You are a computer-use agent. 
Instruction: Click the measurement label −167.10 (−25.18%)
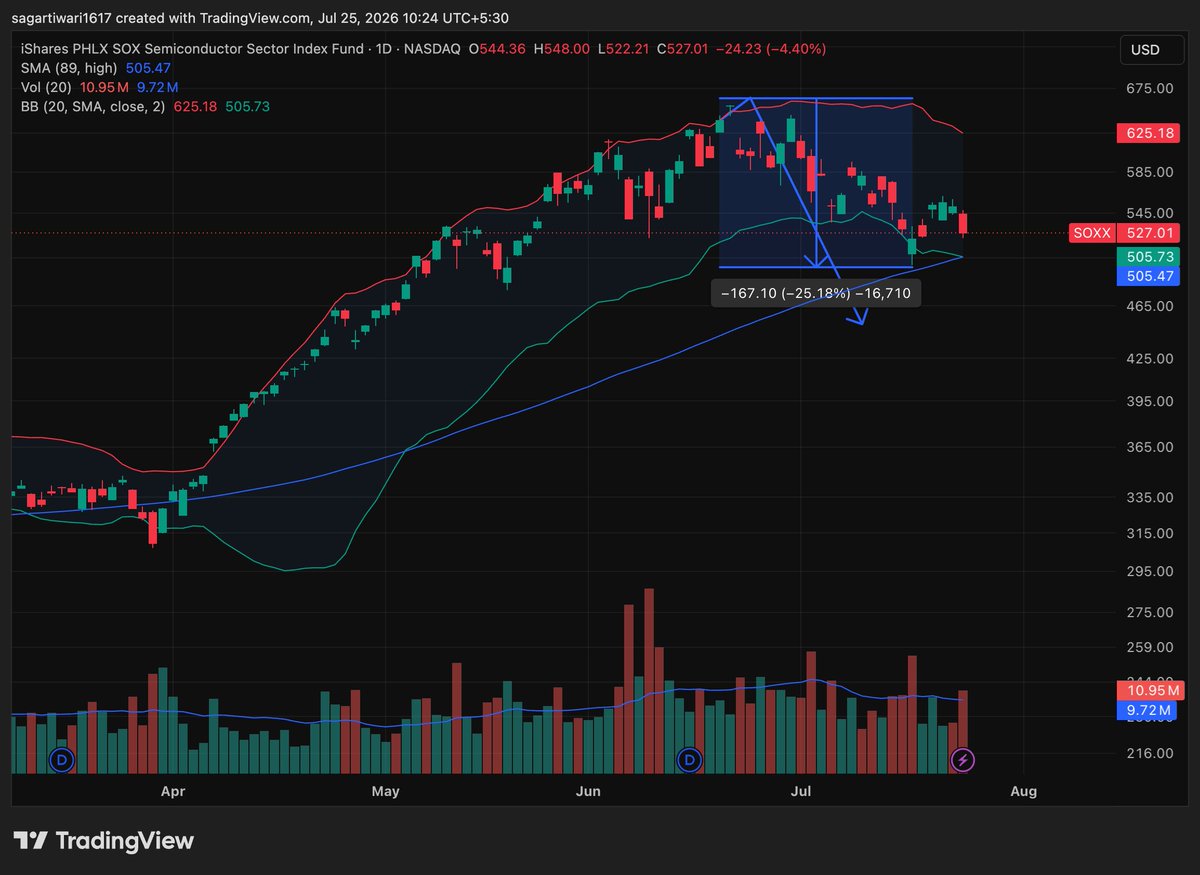(815, 293)
